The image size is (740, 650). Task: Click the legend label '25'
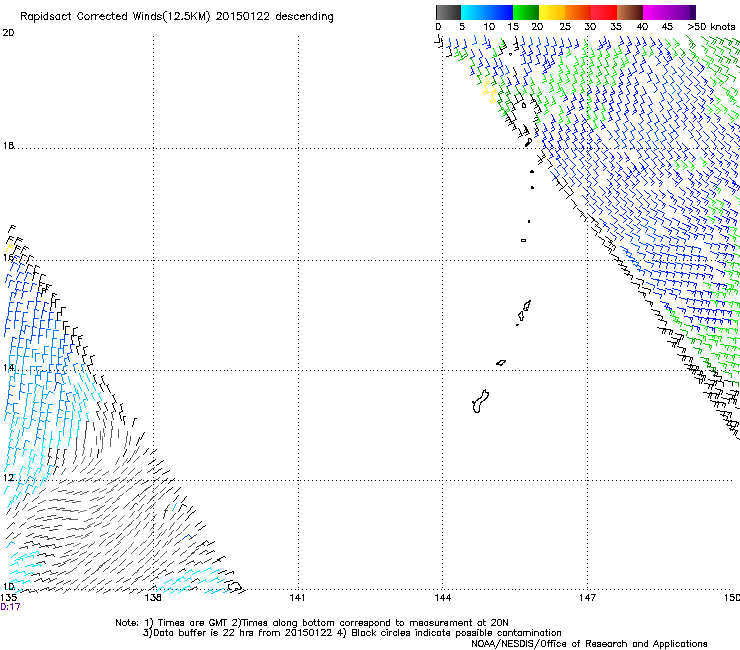pos(565,27)
